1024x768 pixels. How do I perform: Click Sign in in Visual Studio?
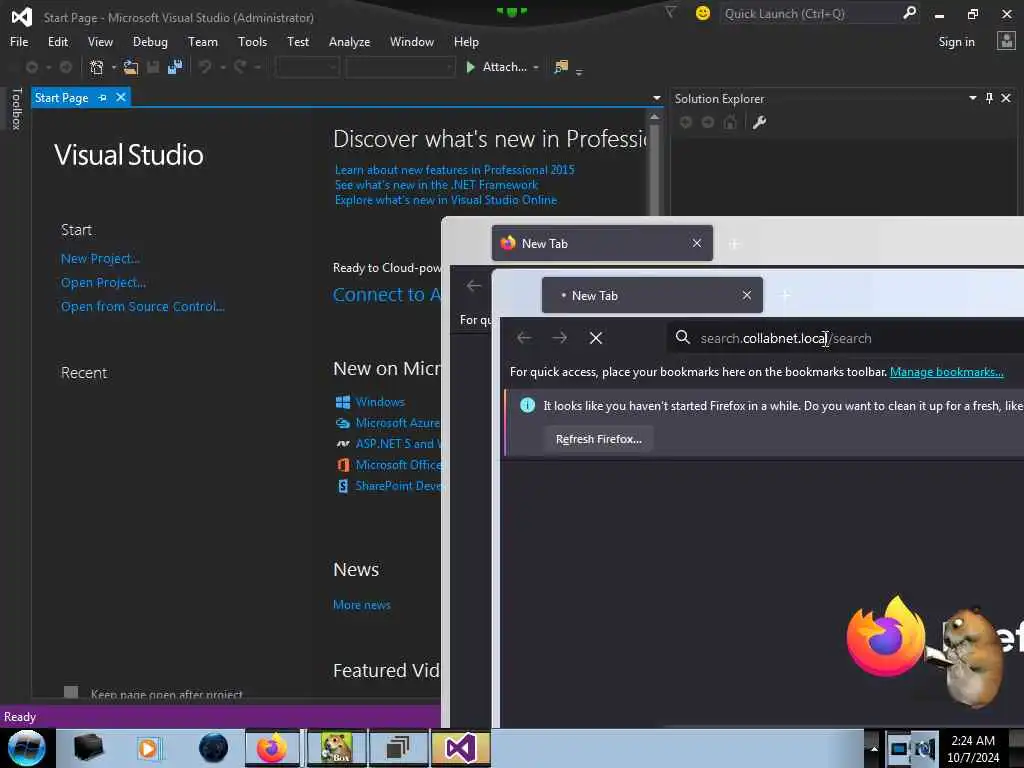coord(956,42)
